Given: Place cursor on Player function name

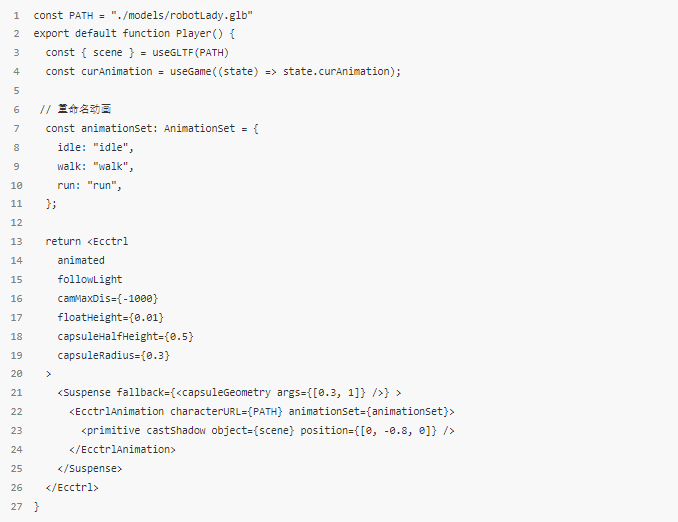Looking at the screenshot, I should (193, 34).
